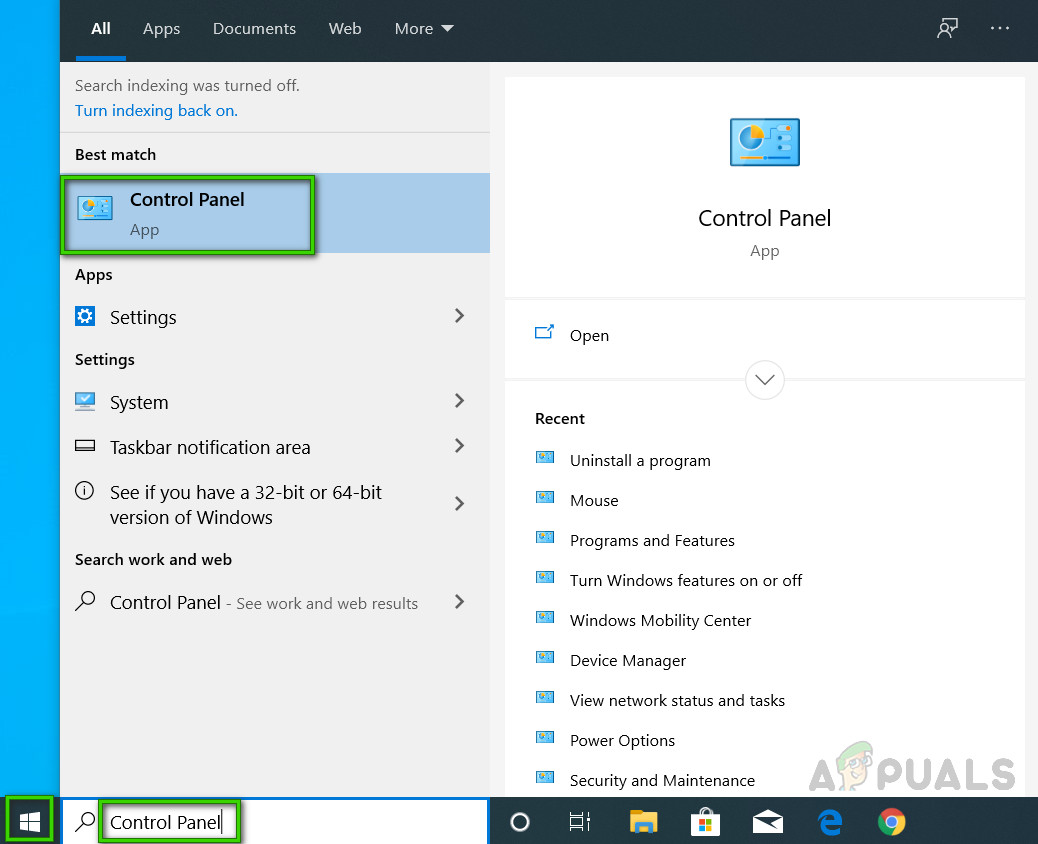This screenshot has width=1038, height=844.
Task: Open the More filter dropdown
Action: 424,28
